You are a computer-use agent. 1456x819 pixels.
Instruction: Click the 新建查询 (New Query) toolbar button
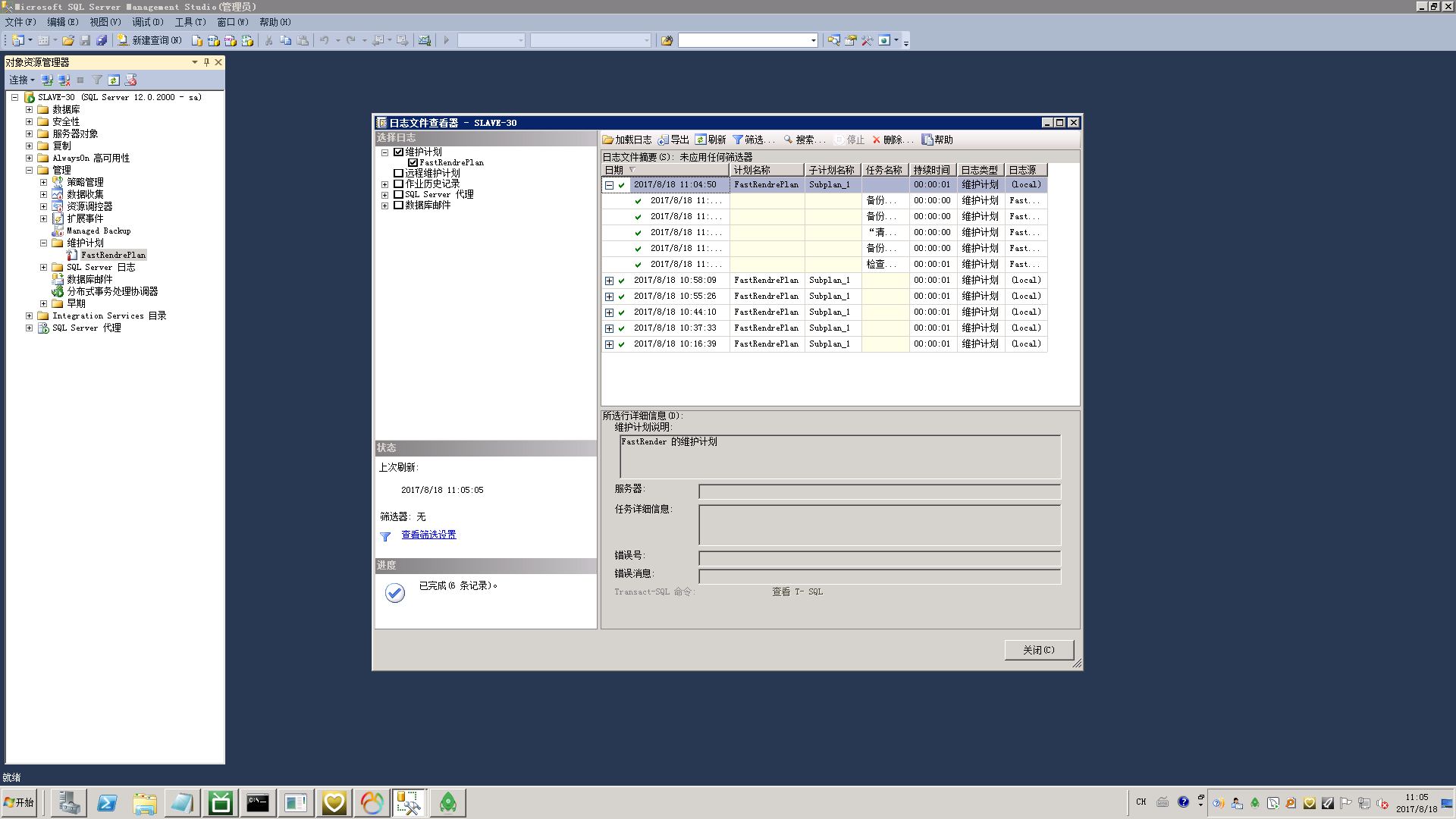149,40
